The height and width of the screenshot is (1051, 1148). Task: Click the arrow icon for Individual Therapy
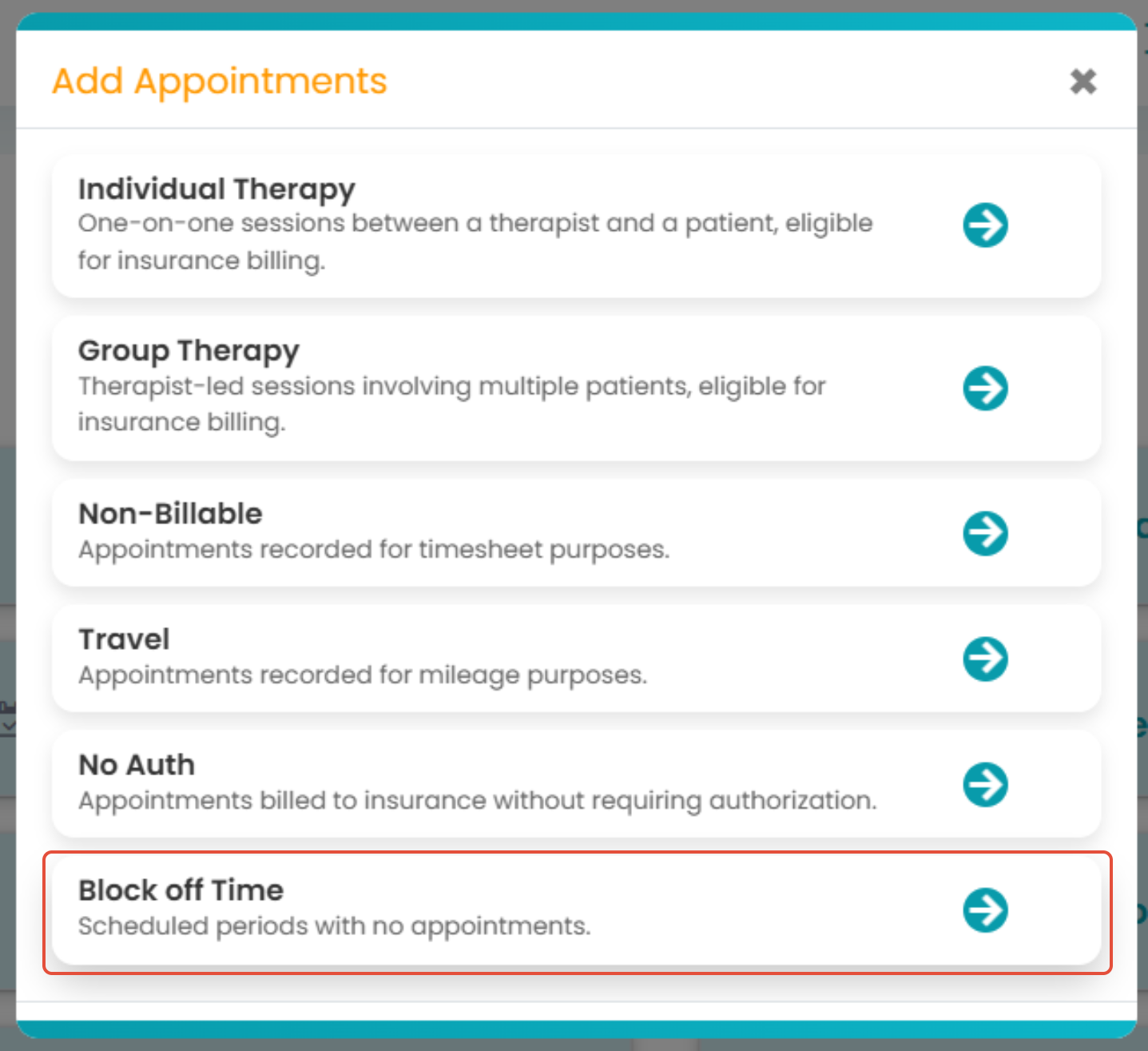[x=985, y=225]
